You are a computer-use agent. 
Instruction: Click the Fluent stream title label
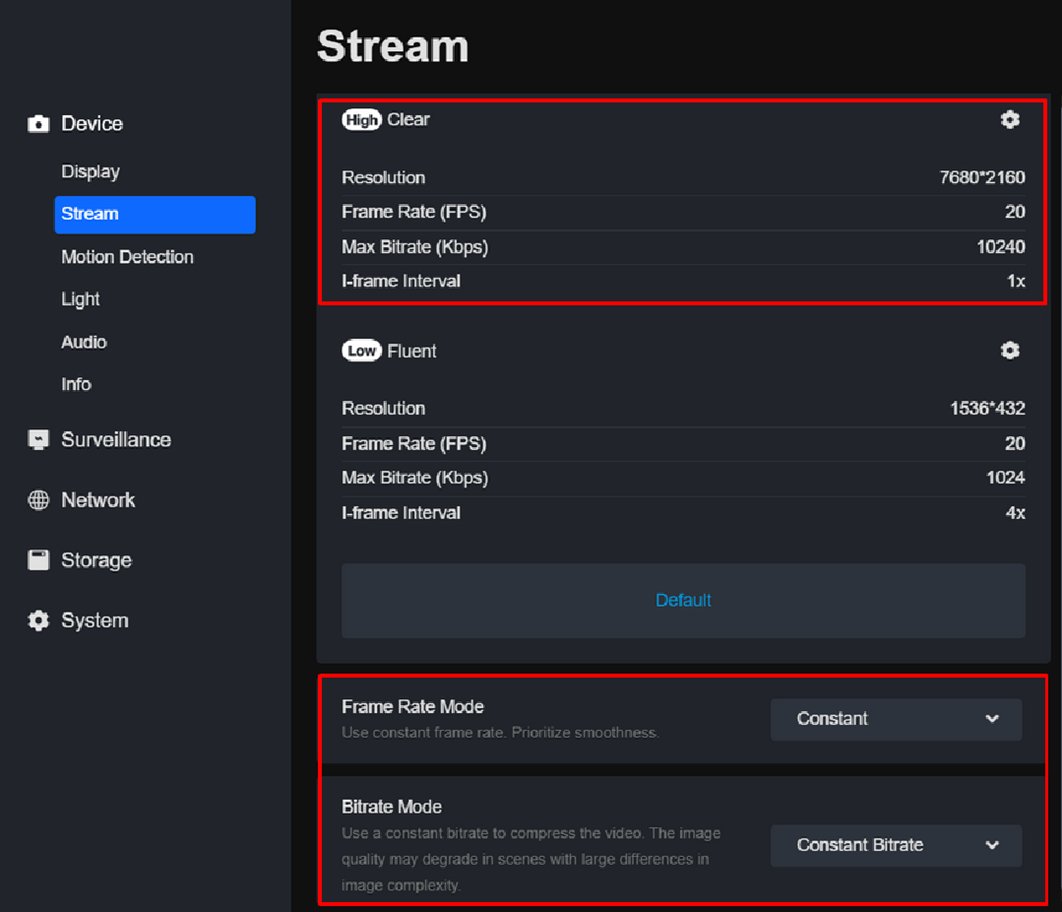pos(412,351)
